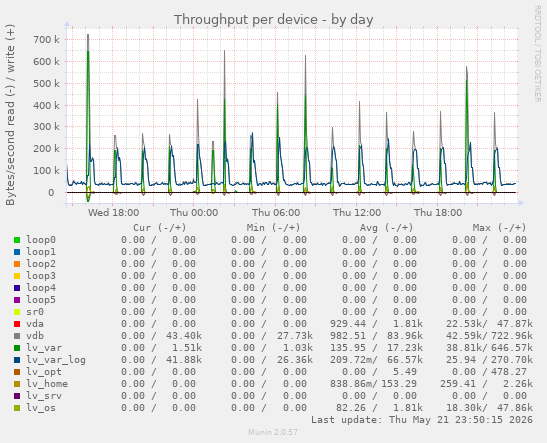Click the vdb current write value '43.40k'
The height and width of the screenshot is (443, 547).
tap(184, 336)
